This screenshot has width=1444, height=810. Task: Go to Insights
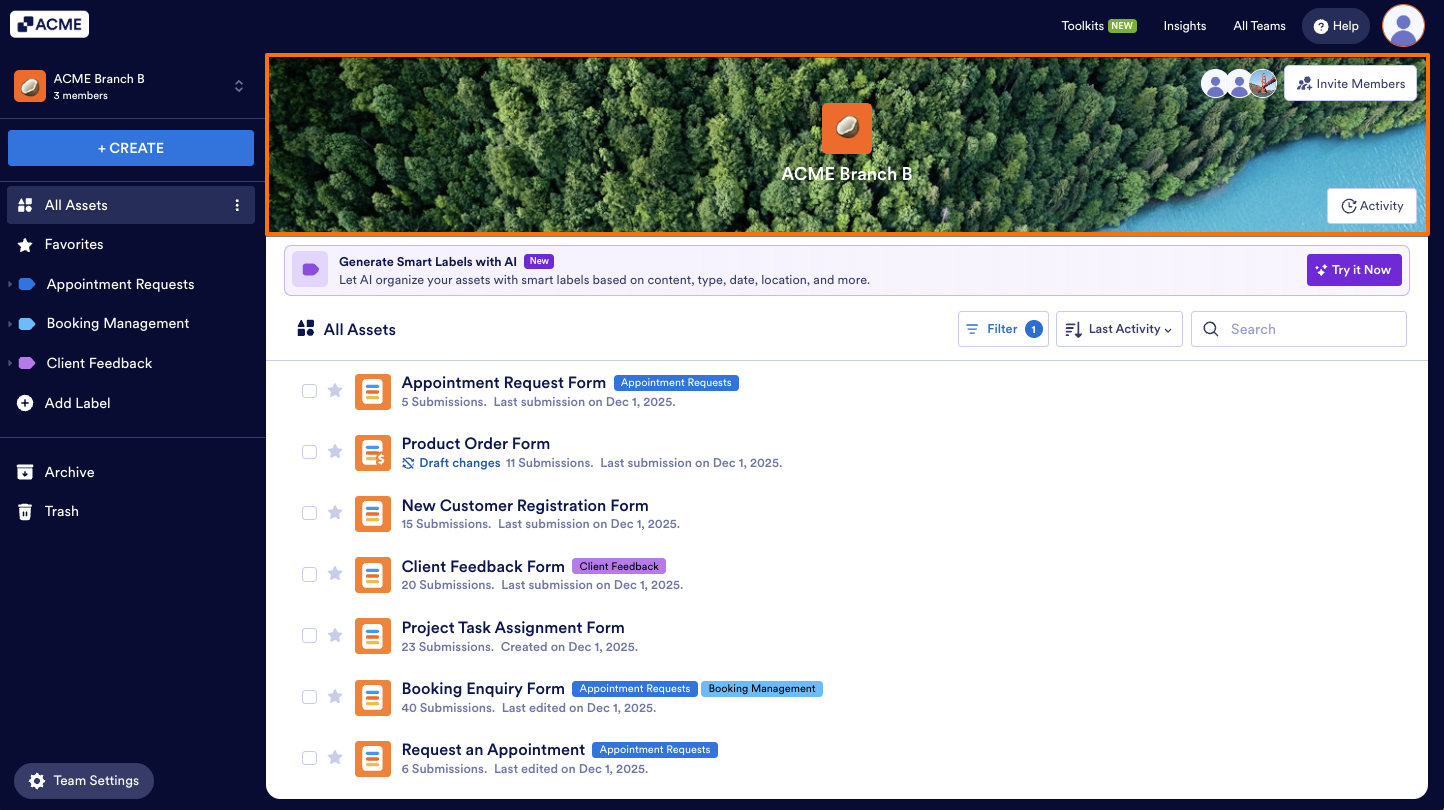point(1185,26)
